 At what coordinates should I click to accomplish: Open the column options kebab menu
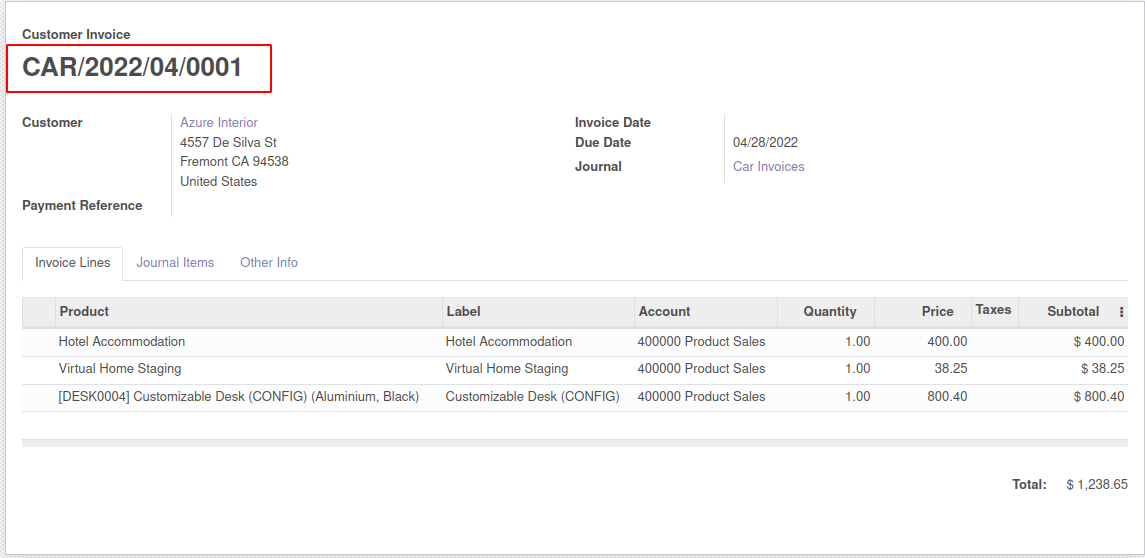(1120, 312)
